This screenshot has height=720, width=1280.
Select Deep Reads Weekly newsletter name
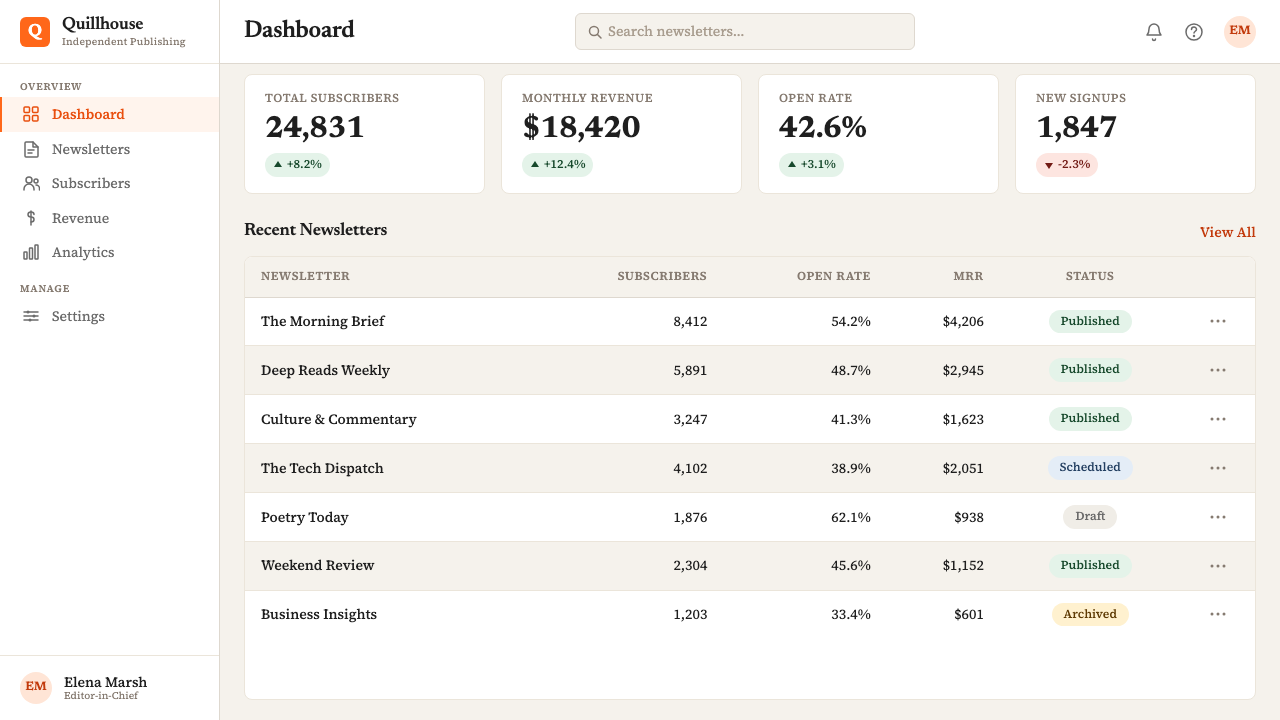pos(325,370)
